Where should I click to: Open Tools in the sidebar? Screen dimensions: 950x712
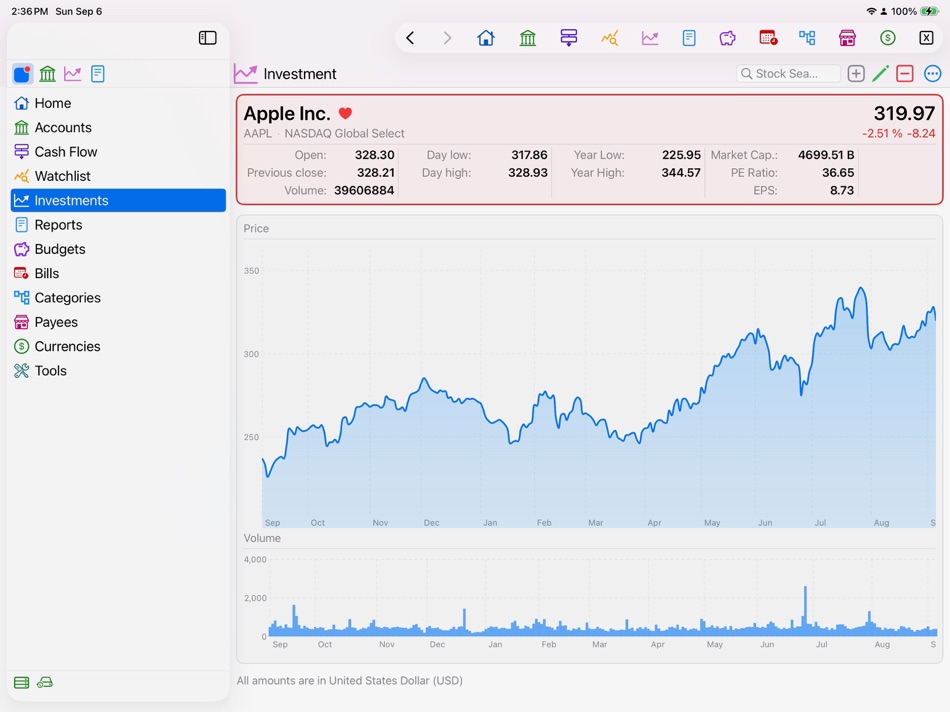(x=118, y=370)
